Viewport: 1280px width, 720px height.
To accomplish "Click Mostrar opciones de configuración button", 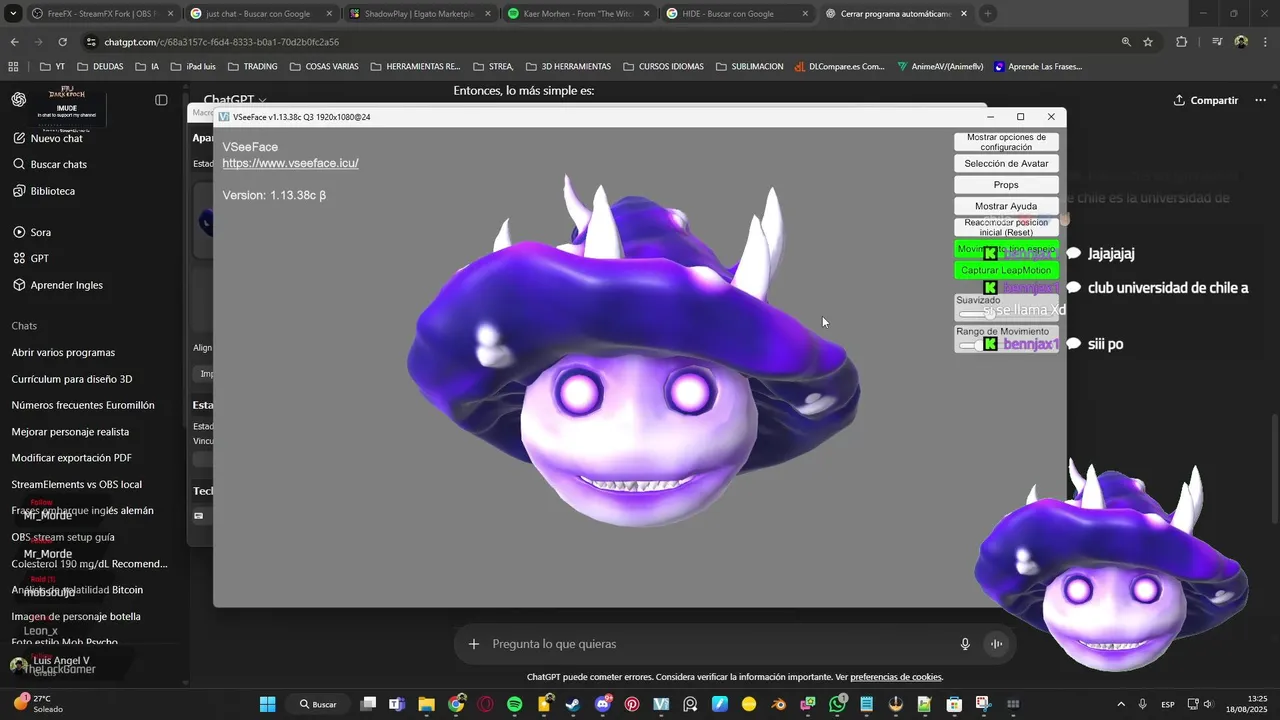I will [1006, 142].
